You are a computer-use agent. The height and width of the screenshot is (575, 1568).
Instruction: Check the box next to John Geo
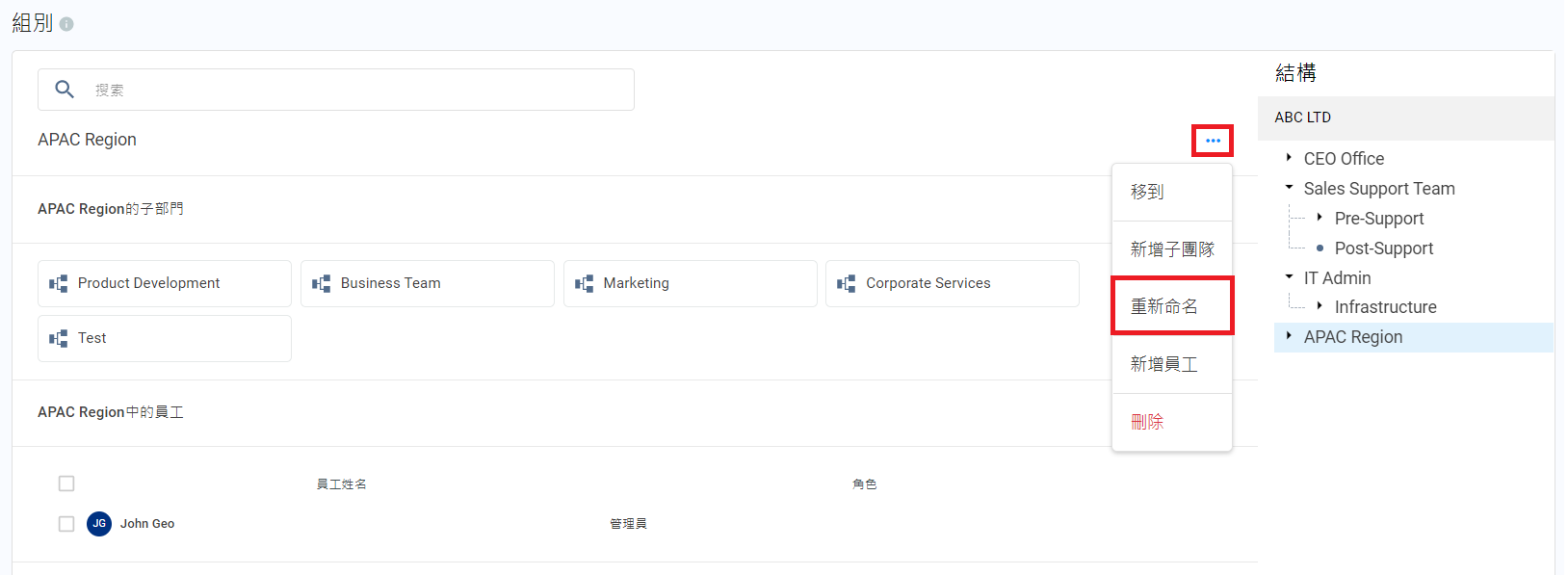[66, 524]
